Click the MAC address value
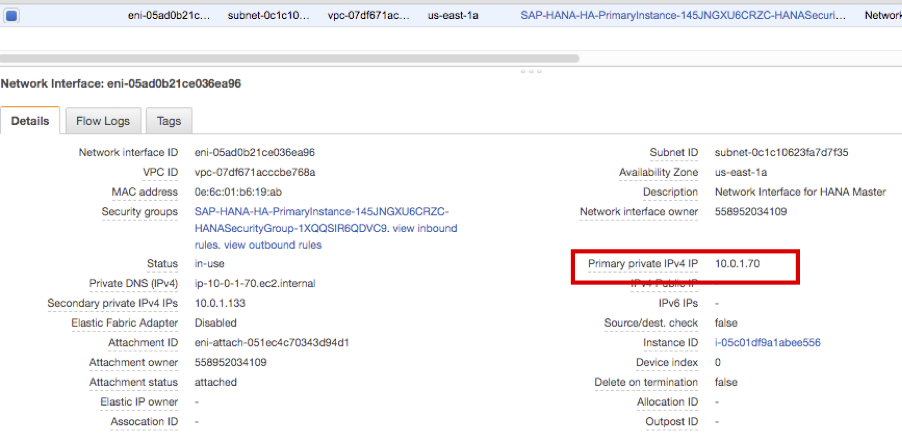Image resolution: width=902 pixels, height=443 pixels. (x=238, y=192)
